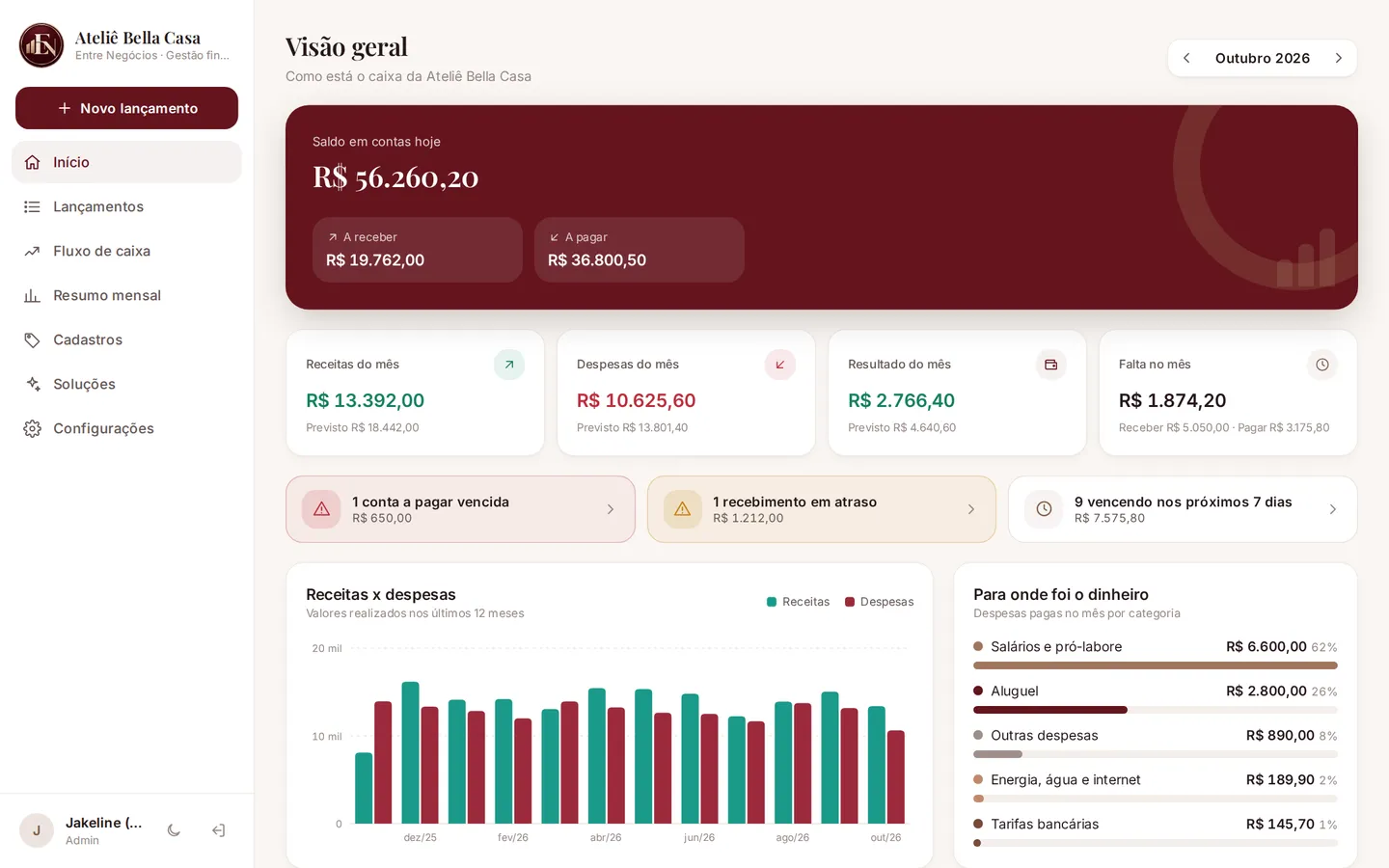Click the Ateliê Bella Casa logo icon
The width and height of the screenshot is (1389, 868).
tap(41, 45)
